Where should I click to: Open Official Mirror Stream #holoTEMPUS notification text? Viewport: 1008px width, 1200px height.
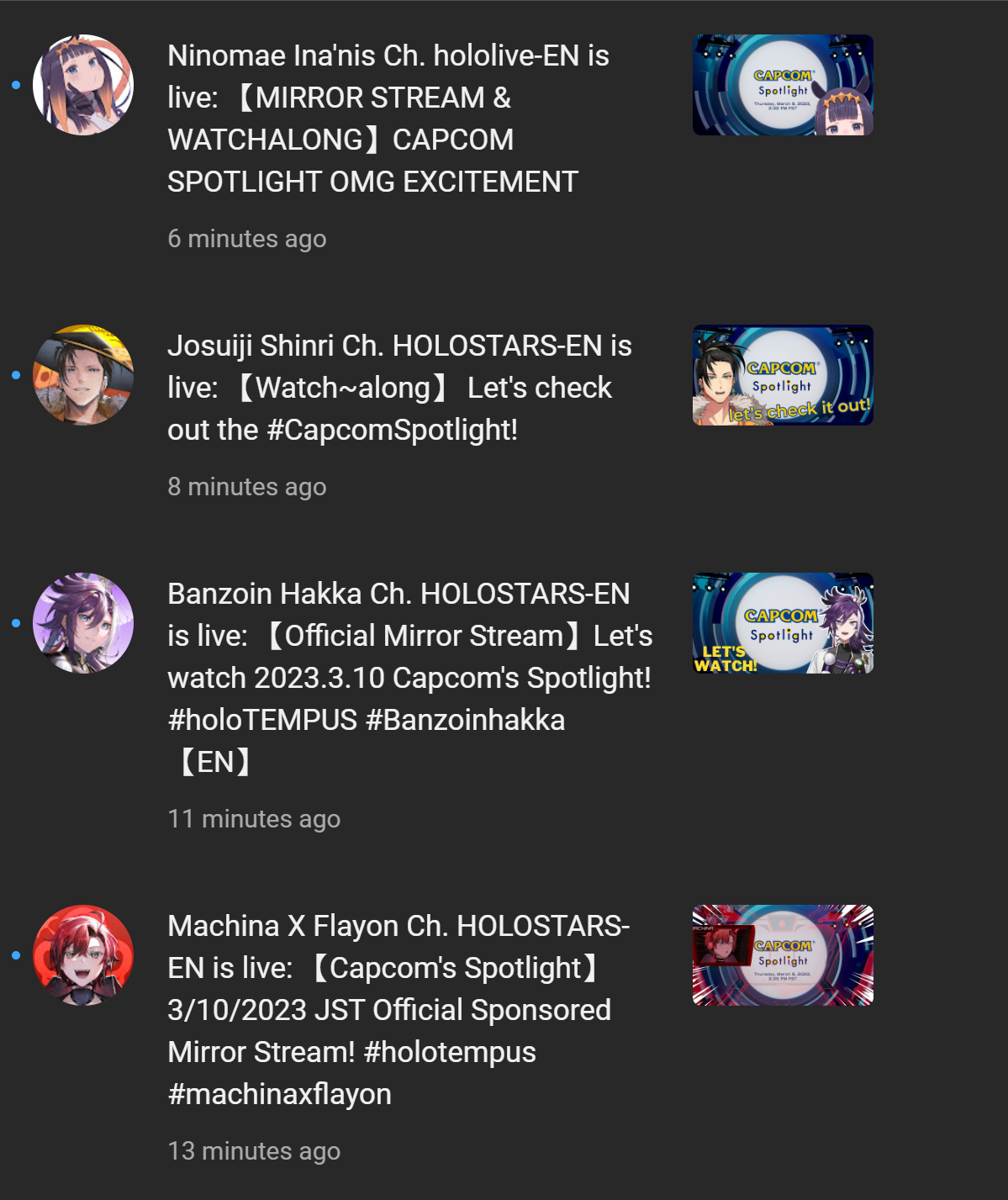point(410,678)
